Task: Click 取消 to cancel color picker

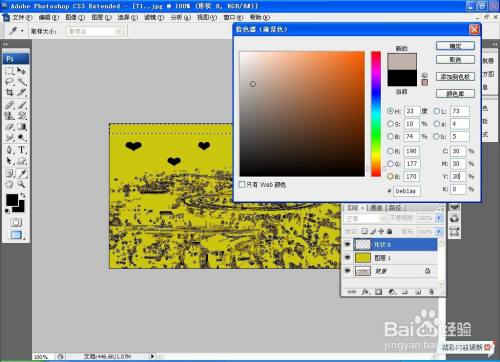Action: [455, 60]
